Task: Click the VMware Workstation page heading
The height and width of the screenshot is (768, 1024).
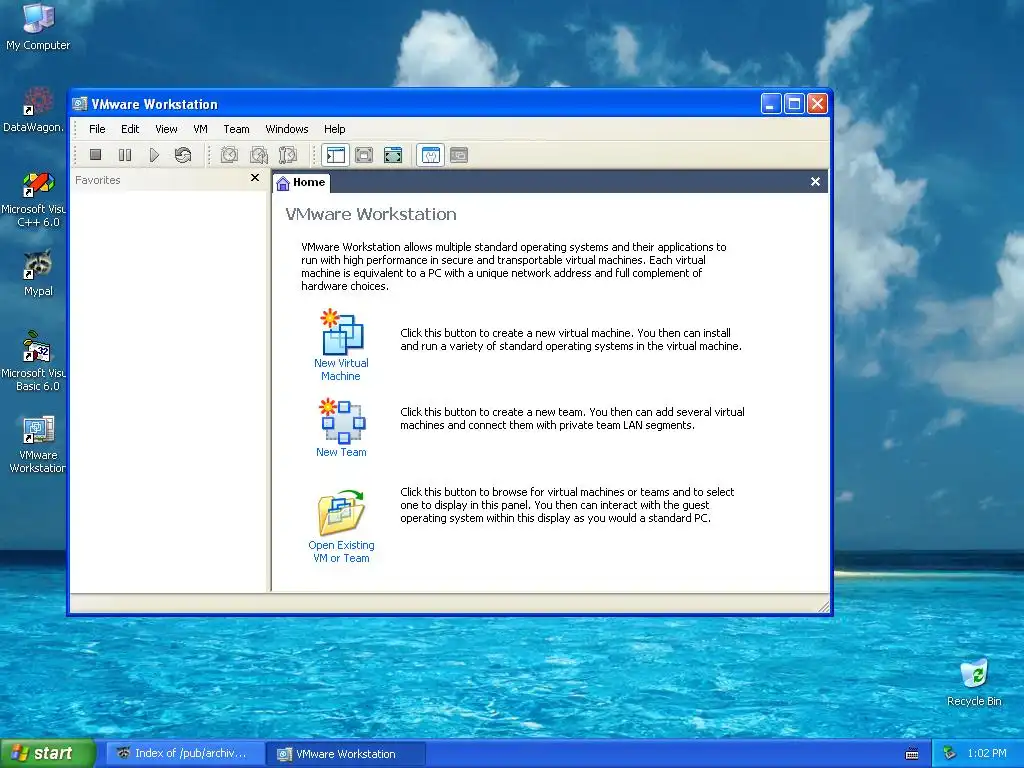Action: (371, 214)
